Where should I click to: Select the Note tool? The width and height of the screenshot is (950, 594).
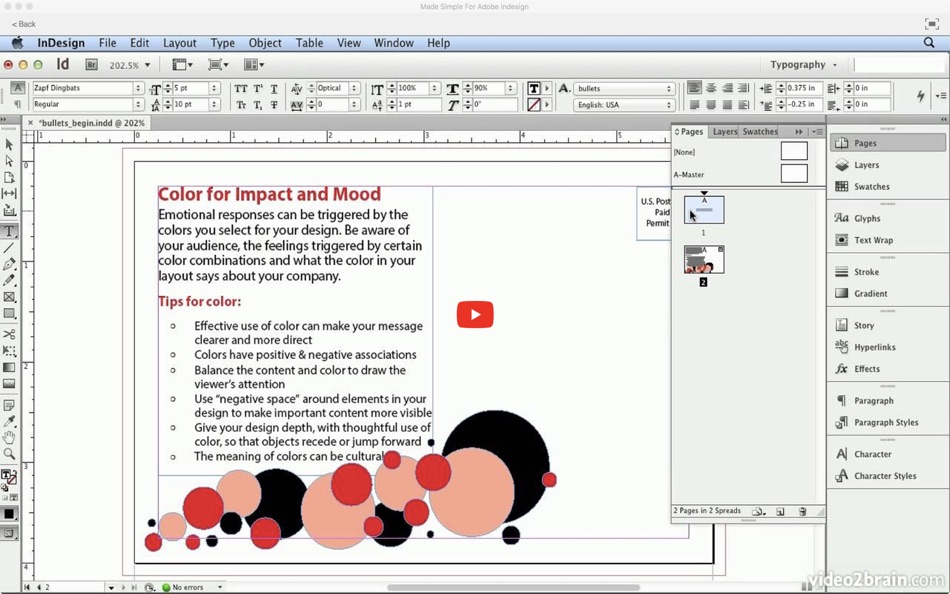(9, 405)
